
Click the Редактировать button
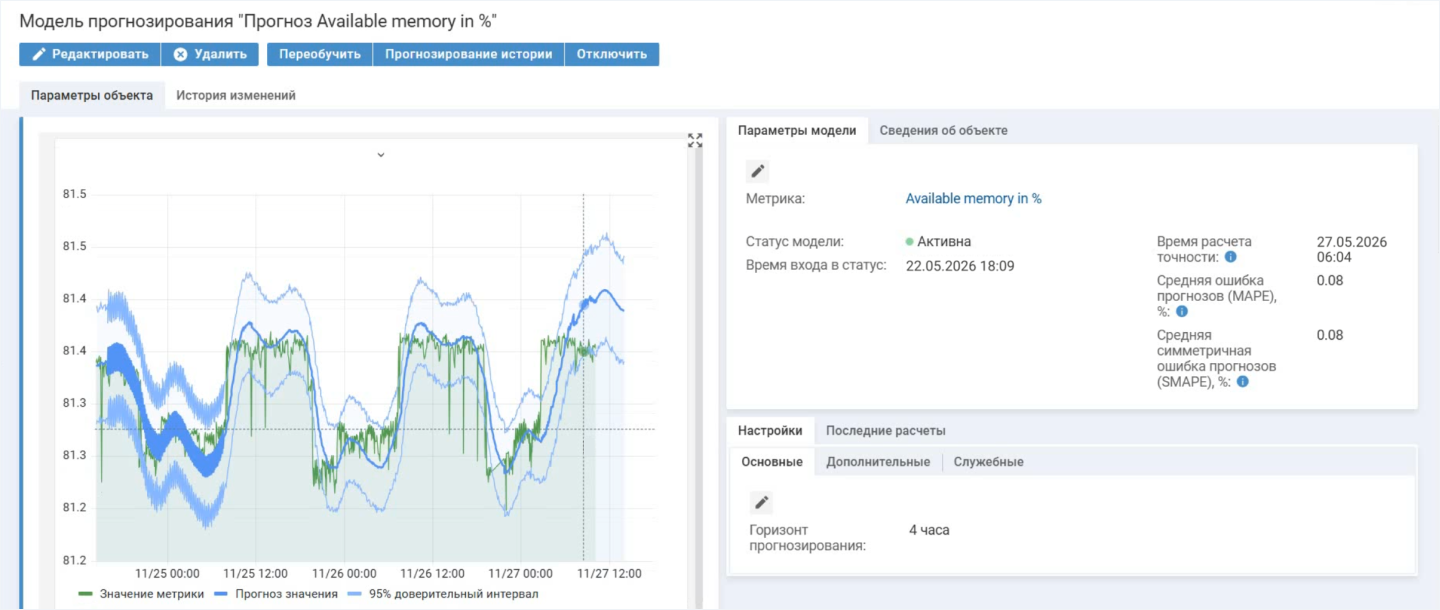point(90,54)
